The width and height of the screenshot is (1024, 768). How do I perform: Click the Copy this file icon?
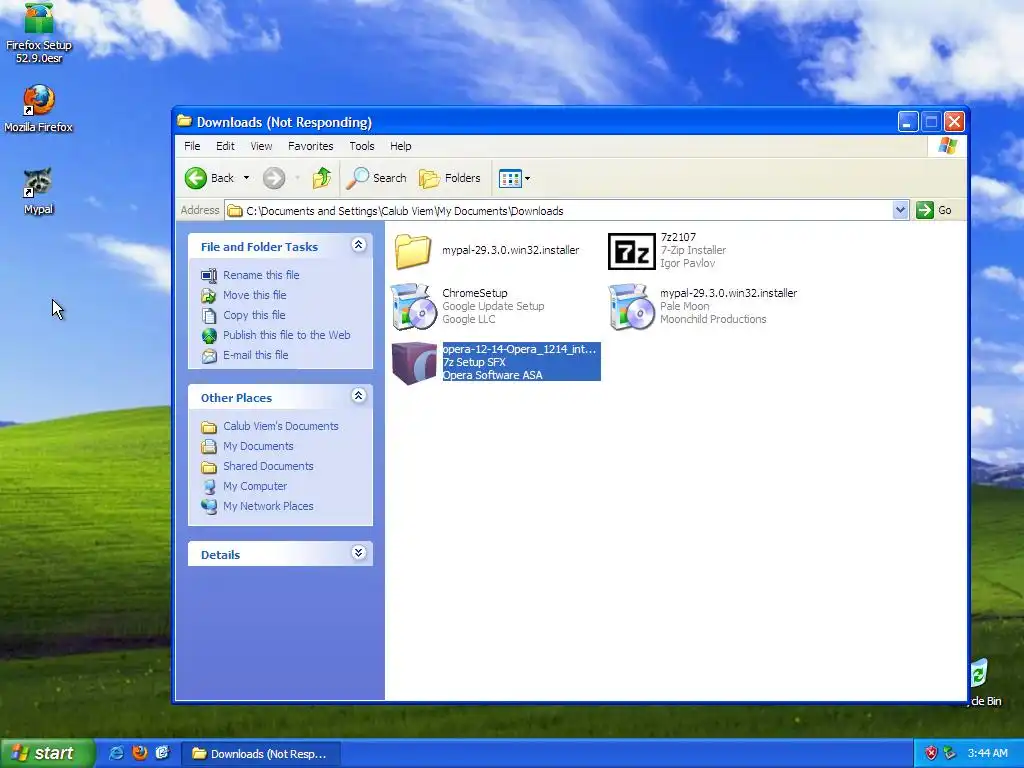[209, 315]
